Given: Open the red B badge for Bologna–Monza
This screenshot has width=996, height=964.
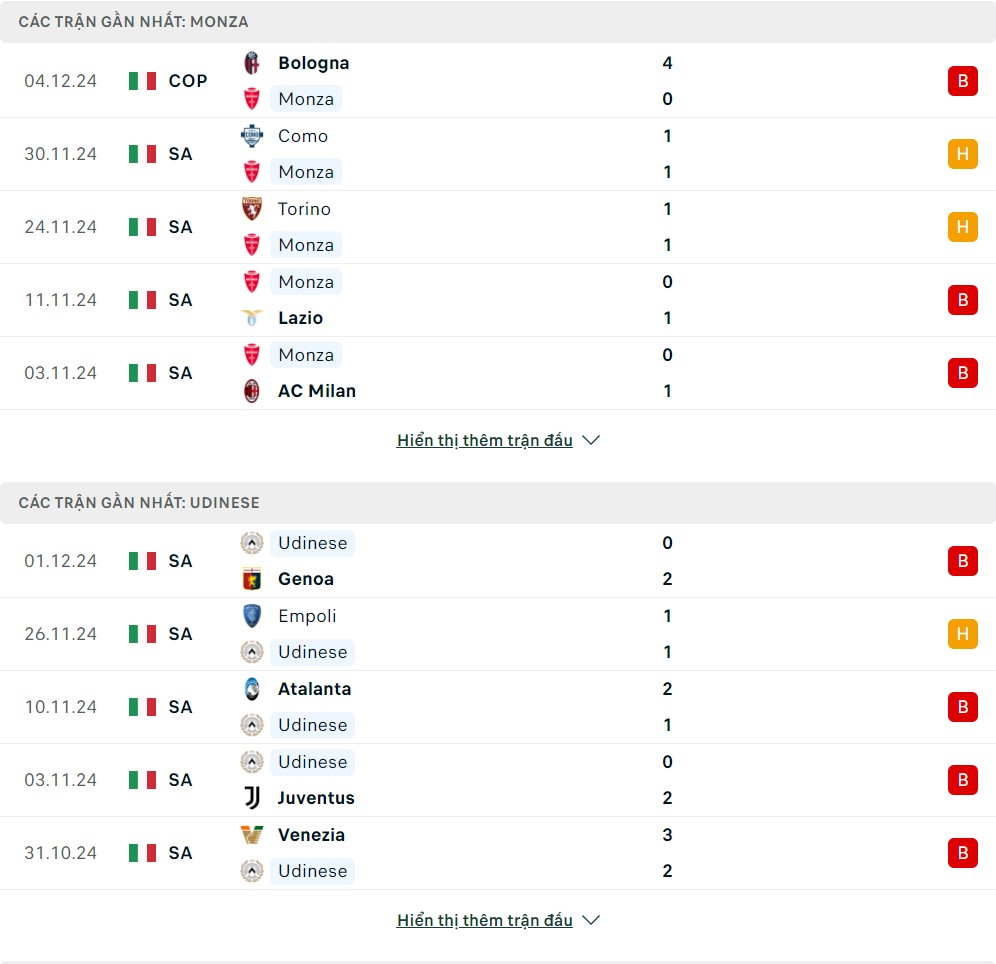Looking at the screenshot, I should [962, 81].
